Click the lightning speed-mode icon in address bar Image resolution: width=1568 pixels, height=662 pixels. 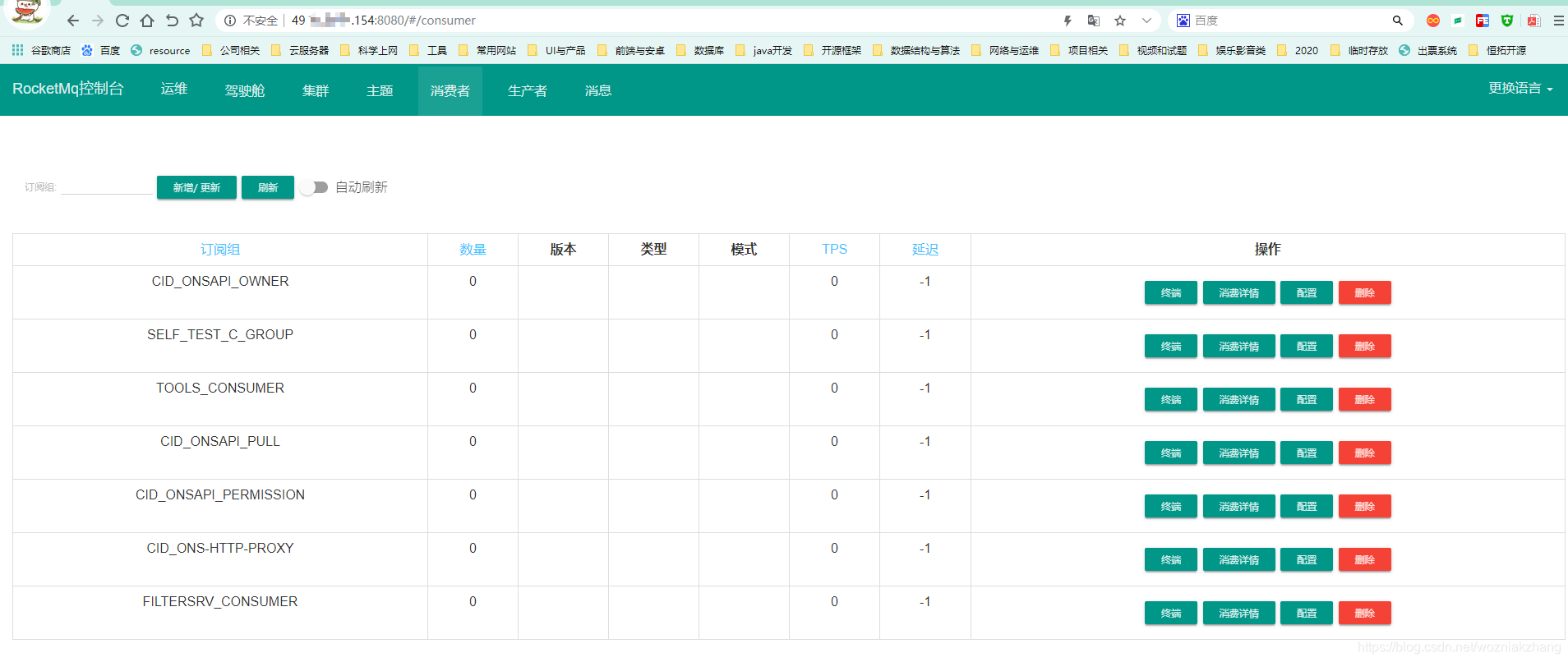[x=1068, y=21]
